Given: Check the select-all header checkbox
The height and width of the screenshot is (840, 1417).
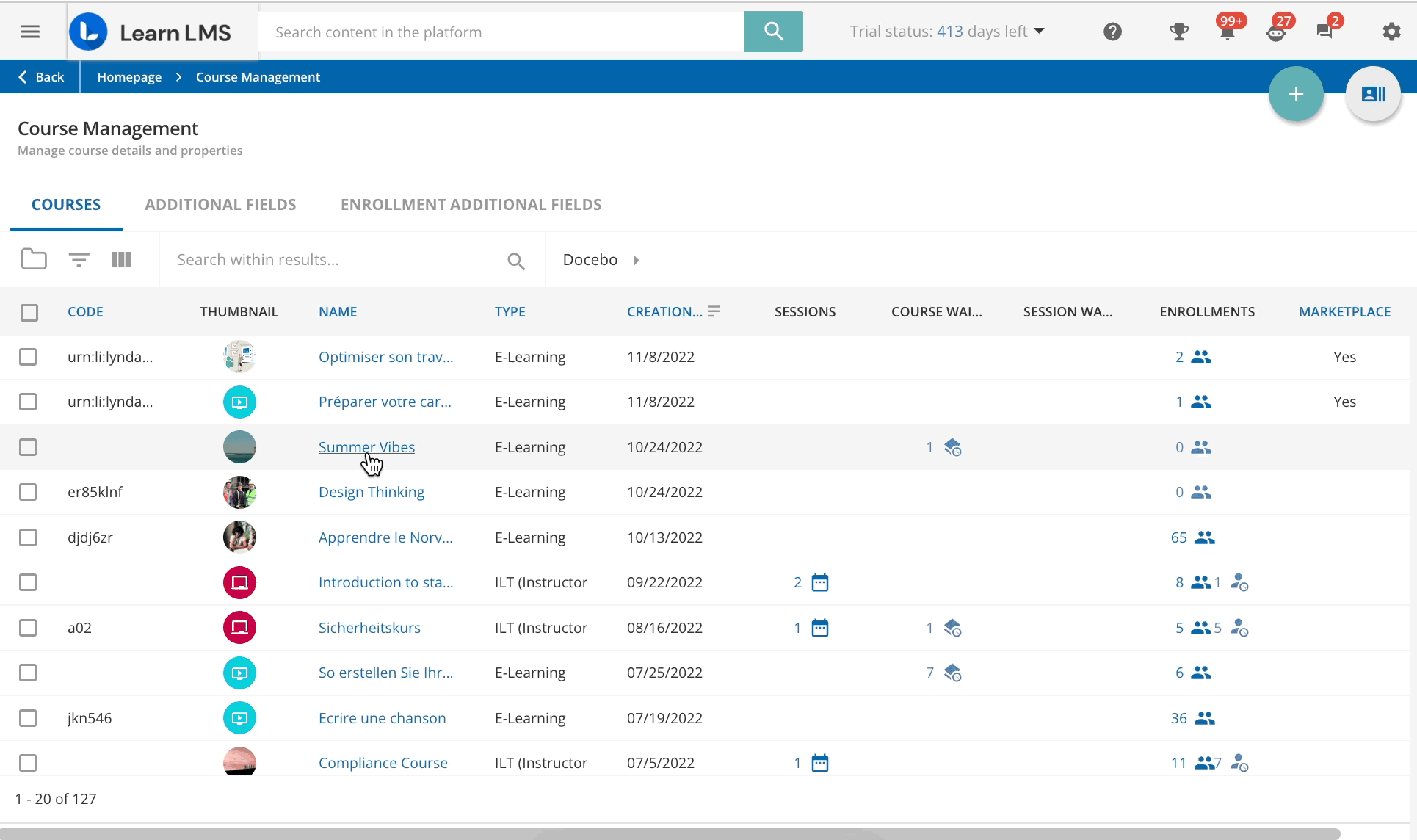Looking at the screenshot, I should pyautogui.click(x=29, y=312).
